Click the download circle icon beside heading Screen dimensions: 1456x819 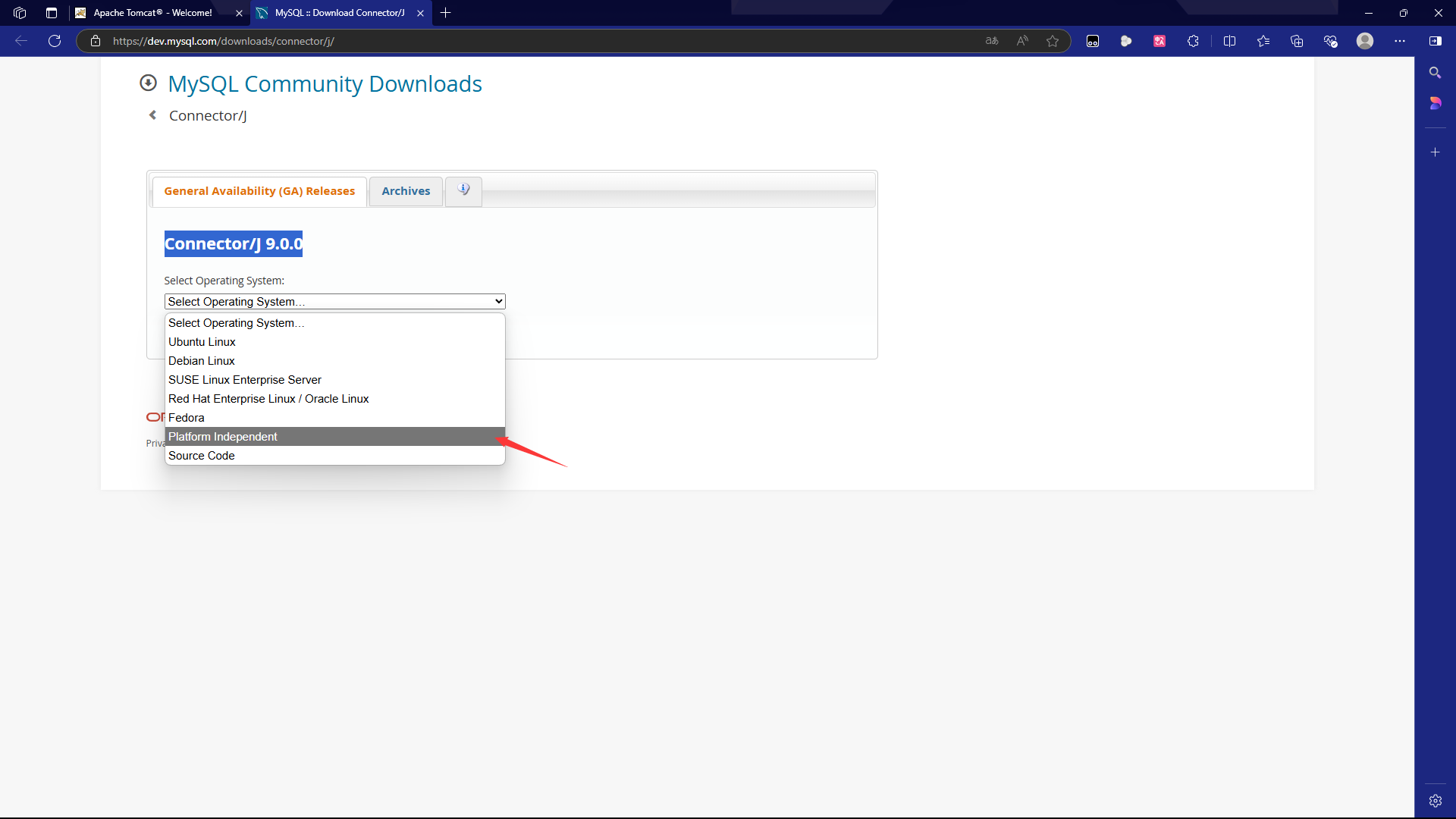point(149,83)
